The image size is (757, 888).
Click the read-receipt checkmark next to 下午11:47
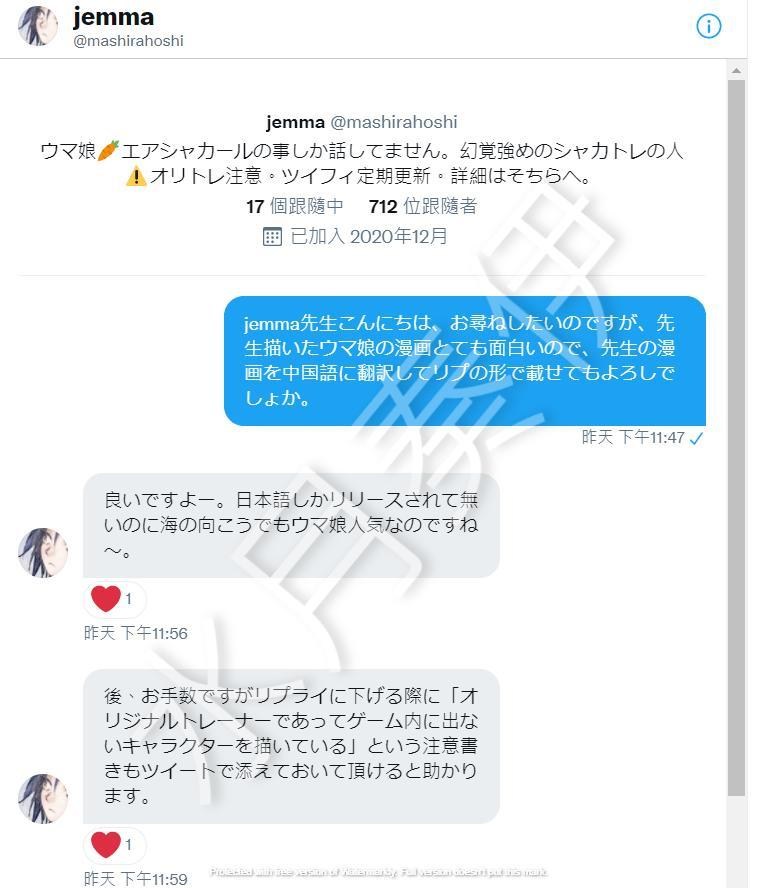tap(696, 438)
